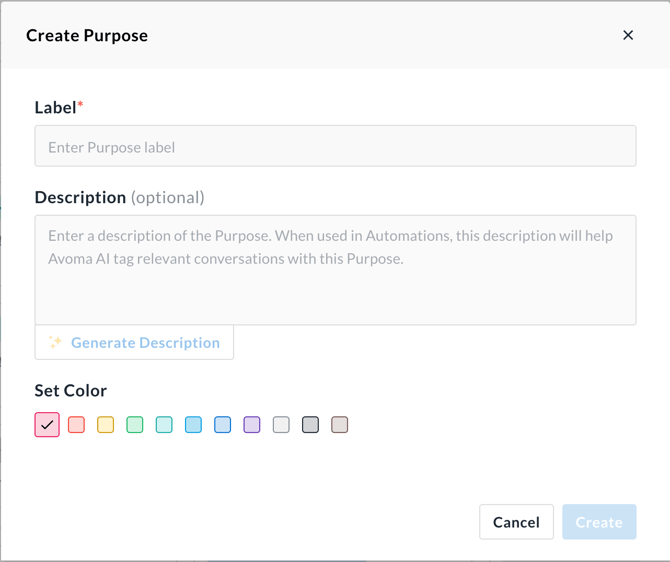Select the dark gray color swatch
This screenshot has height=562, width=670.
[x=311, y=425]
